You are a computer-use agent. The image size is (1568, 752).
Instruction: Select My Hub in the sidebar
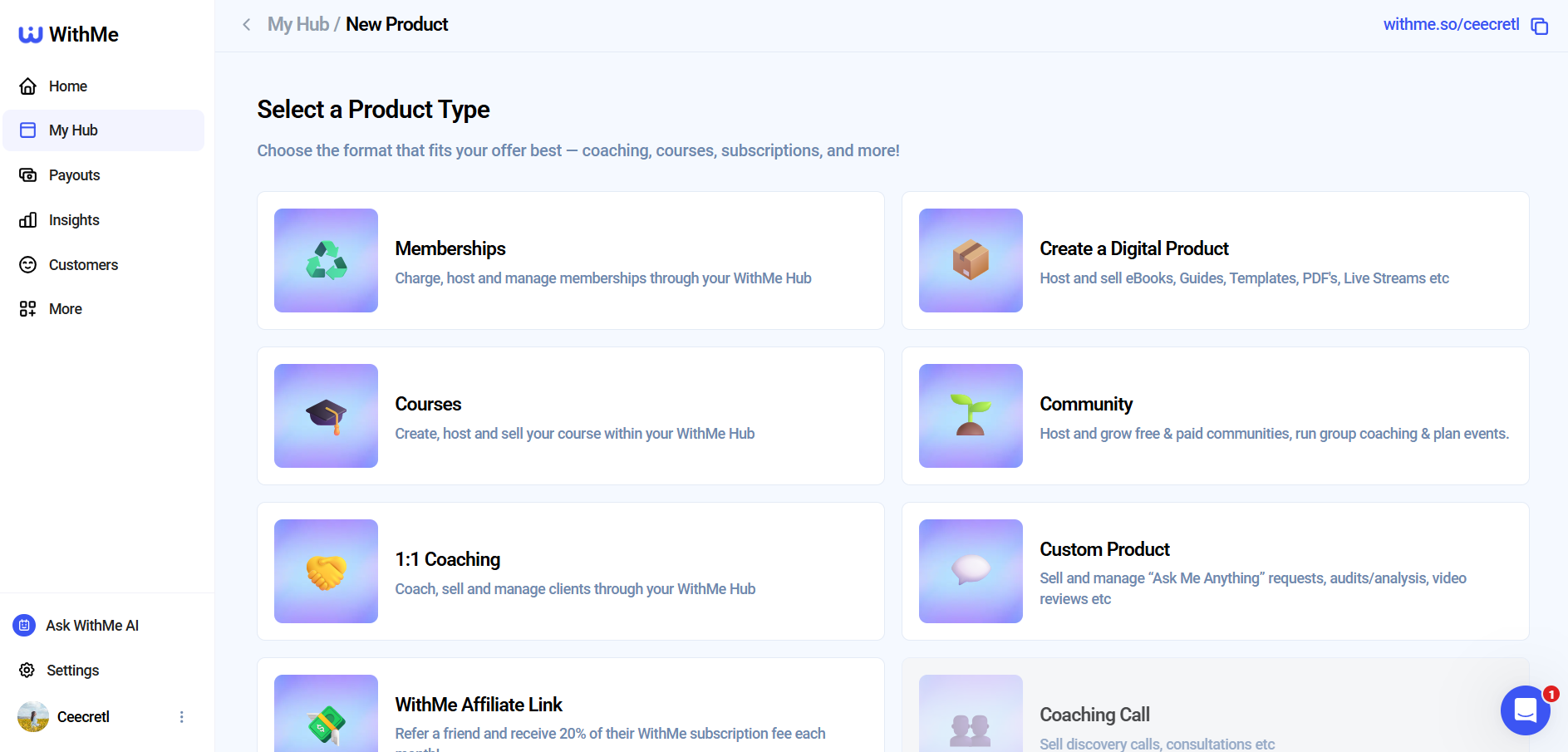pyautogui.click(x=72, y=130)
